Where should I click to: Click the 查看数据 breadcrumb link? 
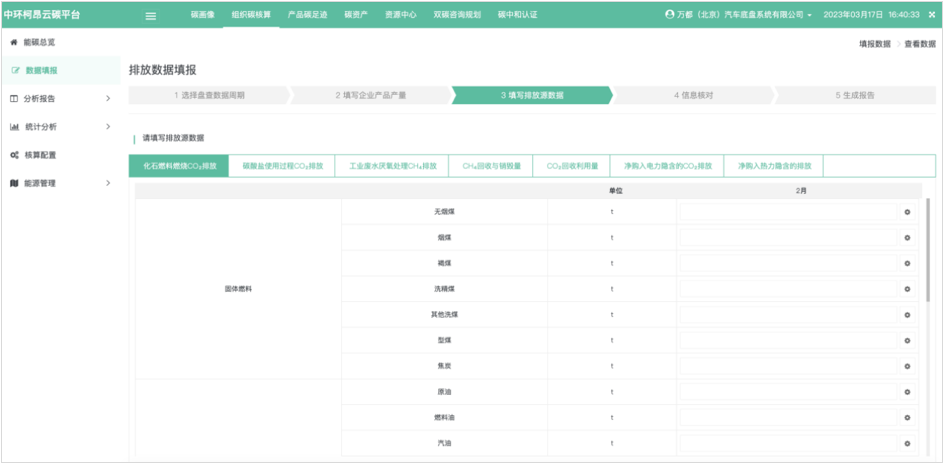920,44
